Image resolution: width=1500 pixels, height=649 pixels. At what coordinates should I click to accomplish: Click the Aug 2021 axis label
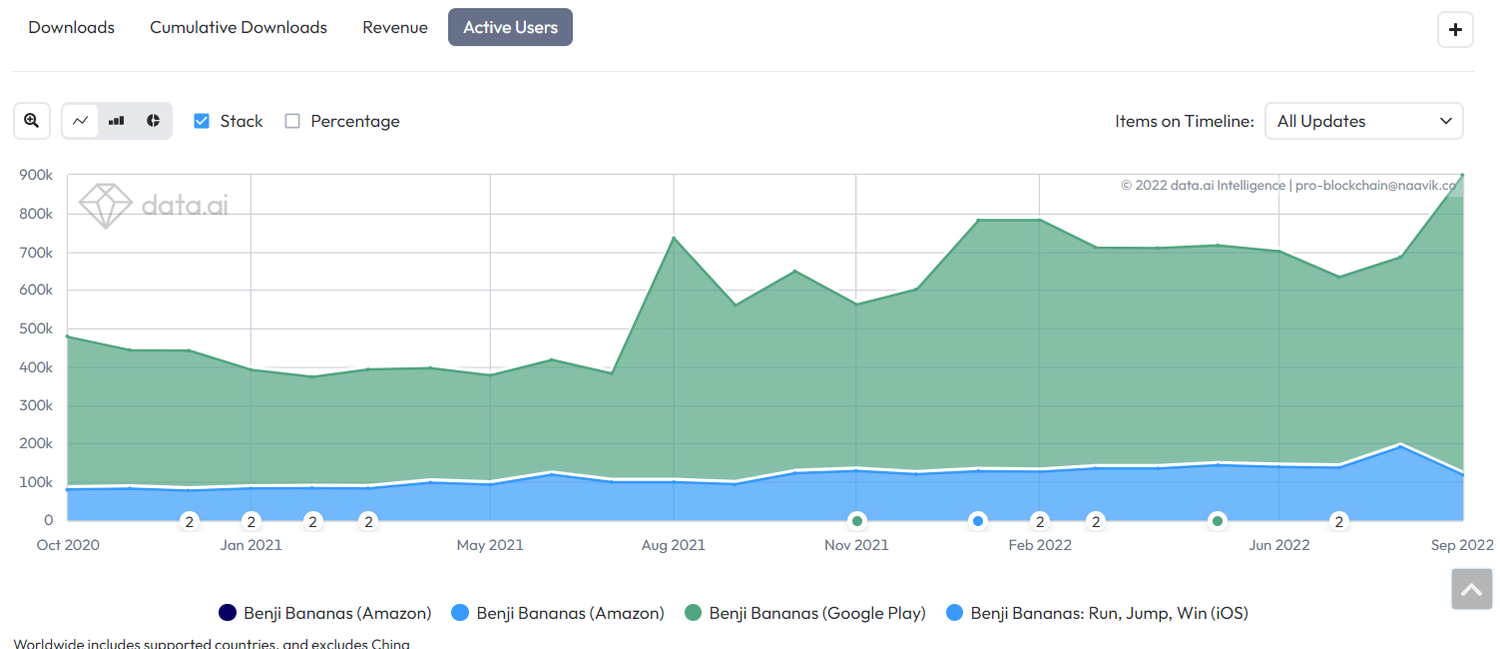tap(673, 545)
